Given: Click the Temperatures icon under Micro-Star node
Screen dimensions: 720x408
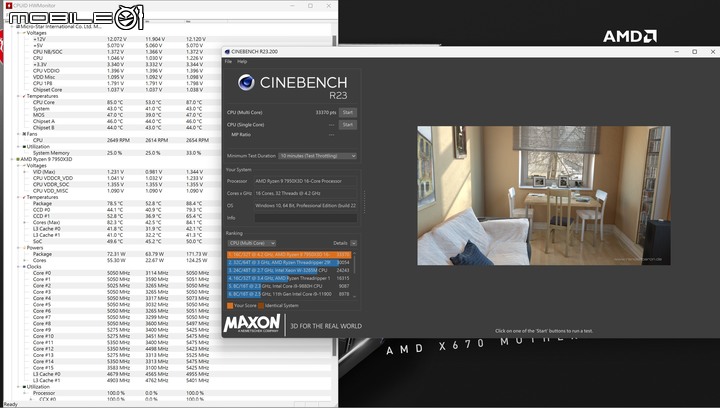Looking at the screenshot, I should pyautogui.click(x=24, y=96).
